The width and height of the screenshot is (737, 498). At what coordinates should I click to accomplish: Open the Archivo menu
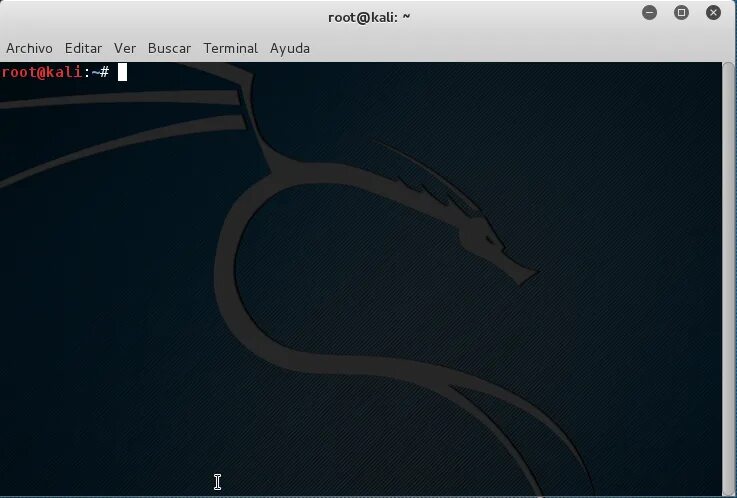29,48
